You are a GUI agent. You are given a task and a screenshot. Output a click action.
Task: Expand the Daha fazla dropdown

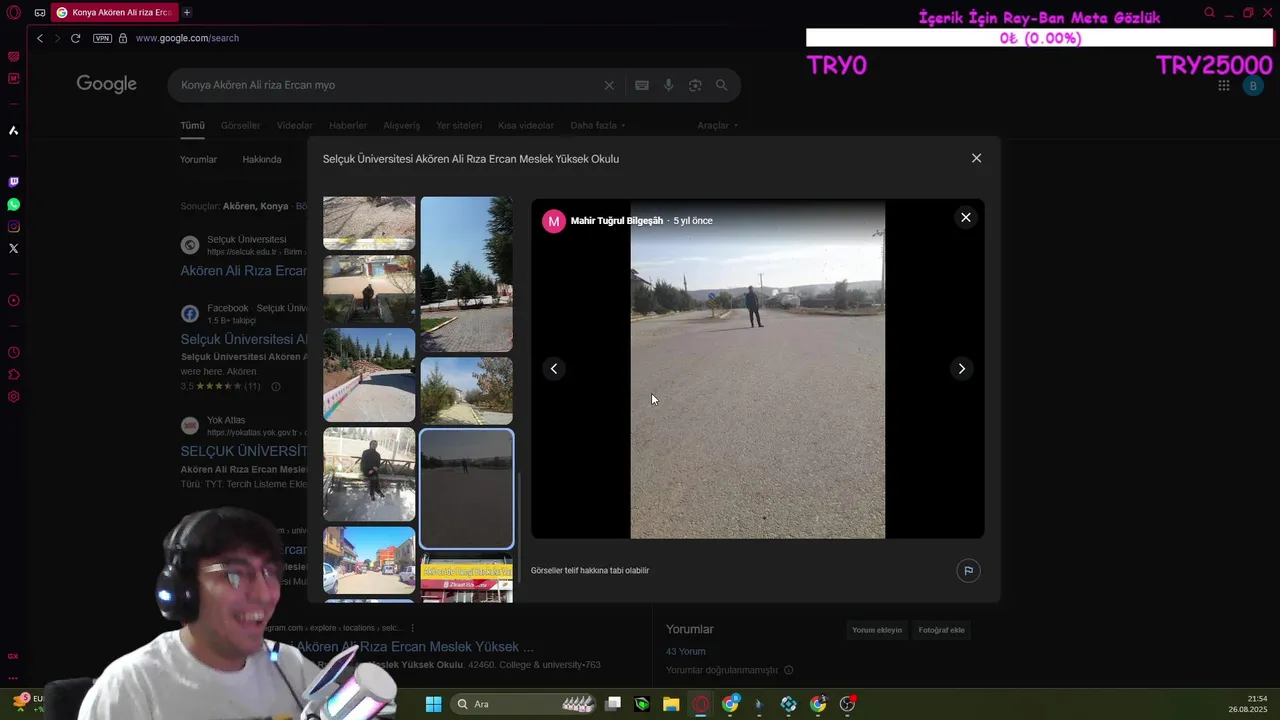coord(597,125)
